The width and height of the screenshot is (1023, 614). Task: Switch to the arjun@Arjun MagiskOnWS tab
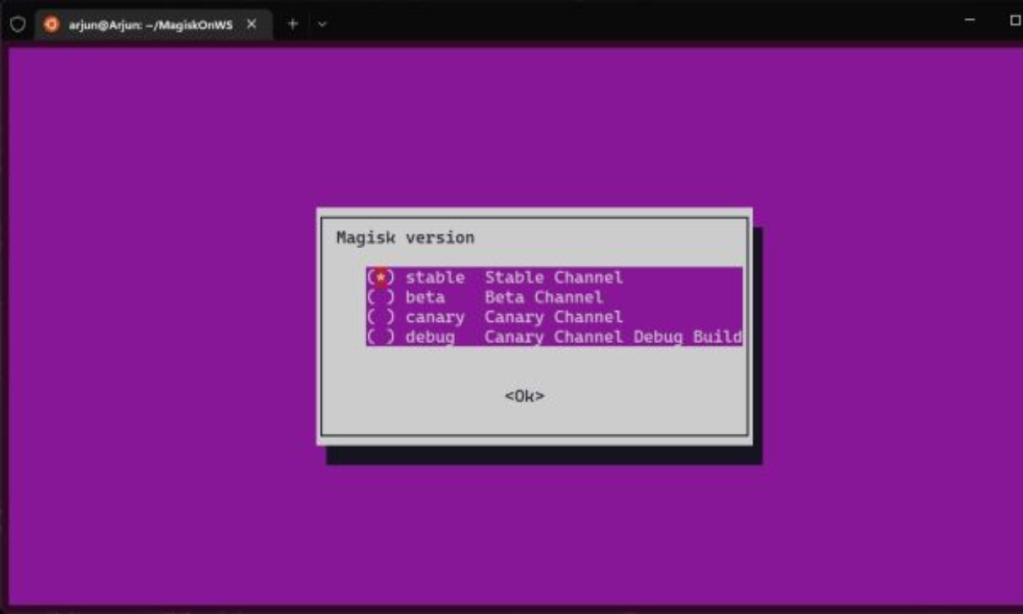point(154,25)
